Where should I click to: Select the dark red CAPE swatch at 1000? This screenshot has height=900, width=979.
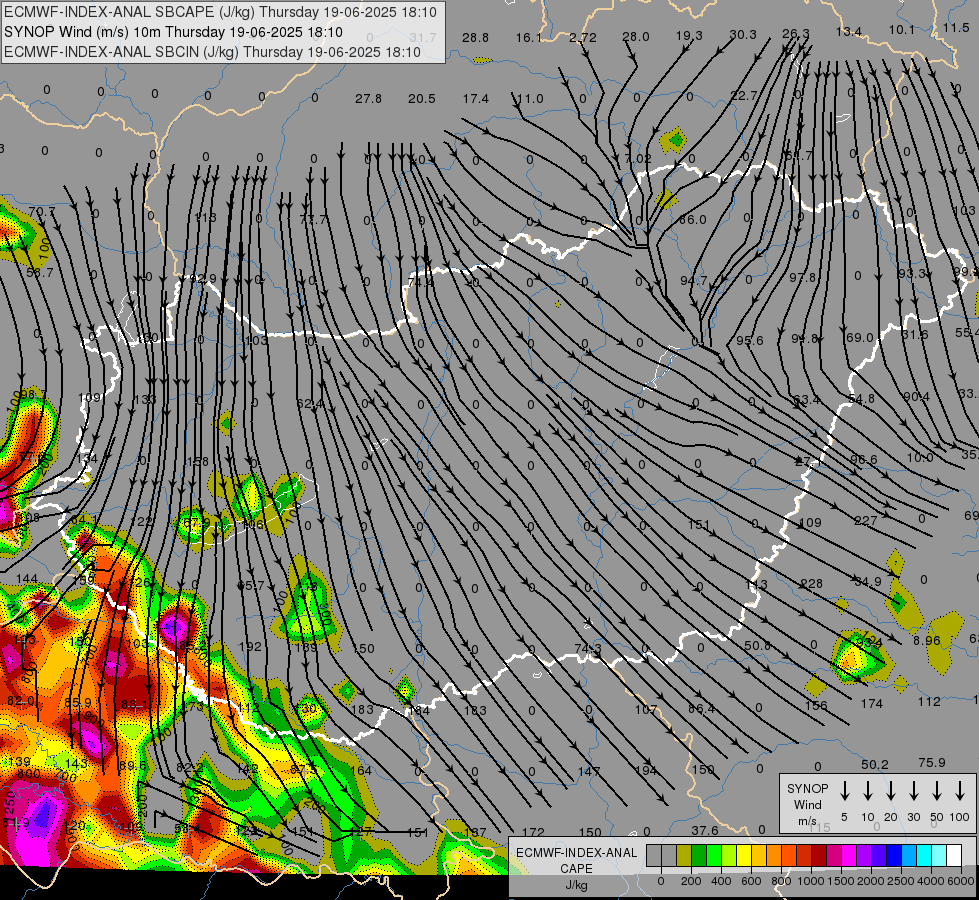[819, 855]
